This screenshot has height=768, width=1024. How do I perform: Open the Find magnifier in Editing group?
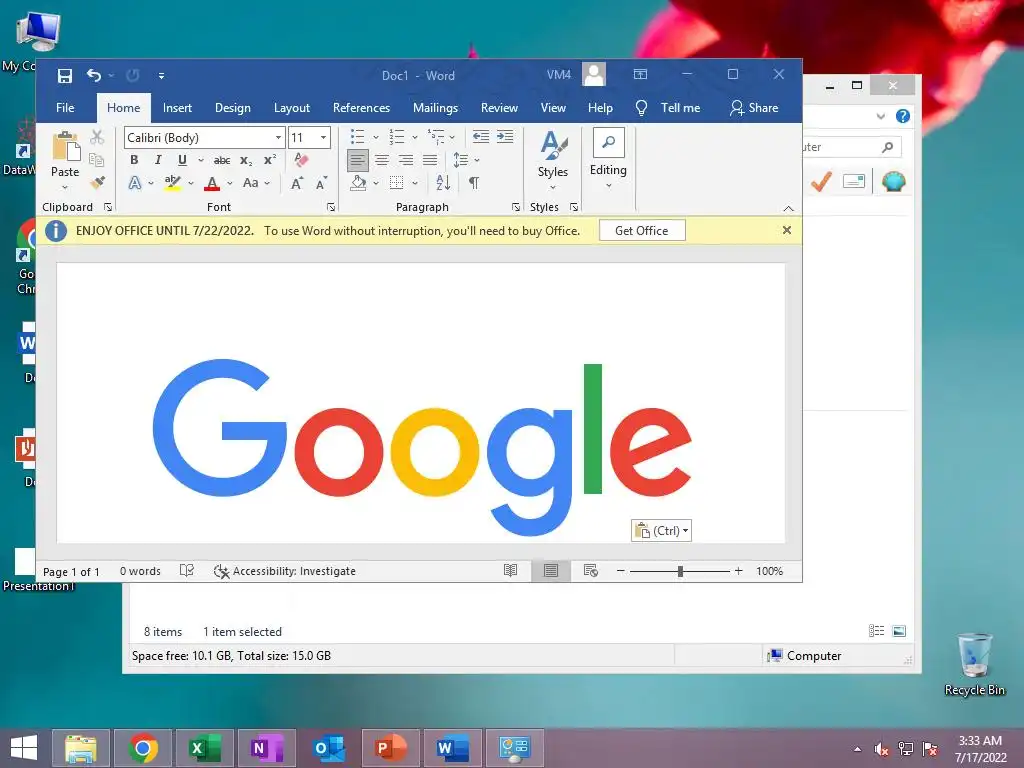pyautogui.click(x=608, y=142)
